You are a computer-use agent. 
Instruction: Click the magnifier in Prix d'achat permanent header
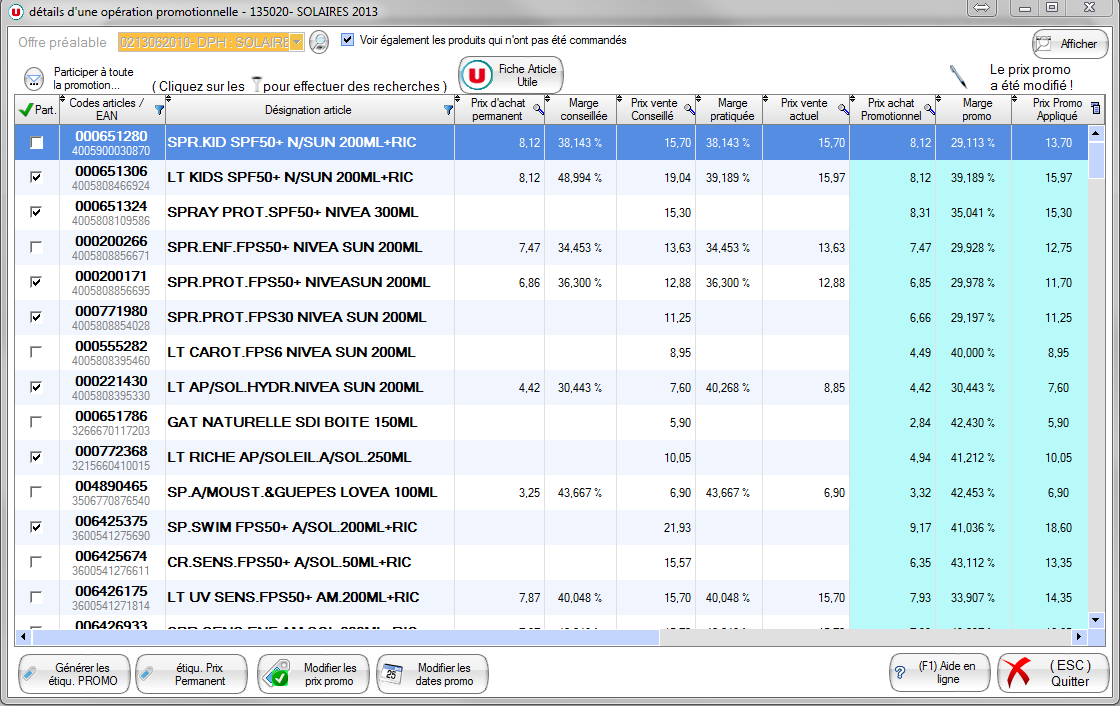538,110
